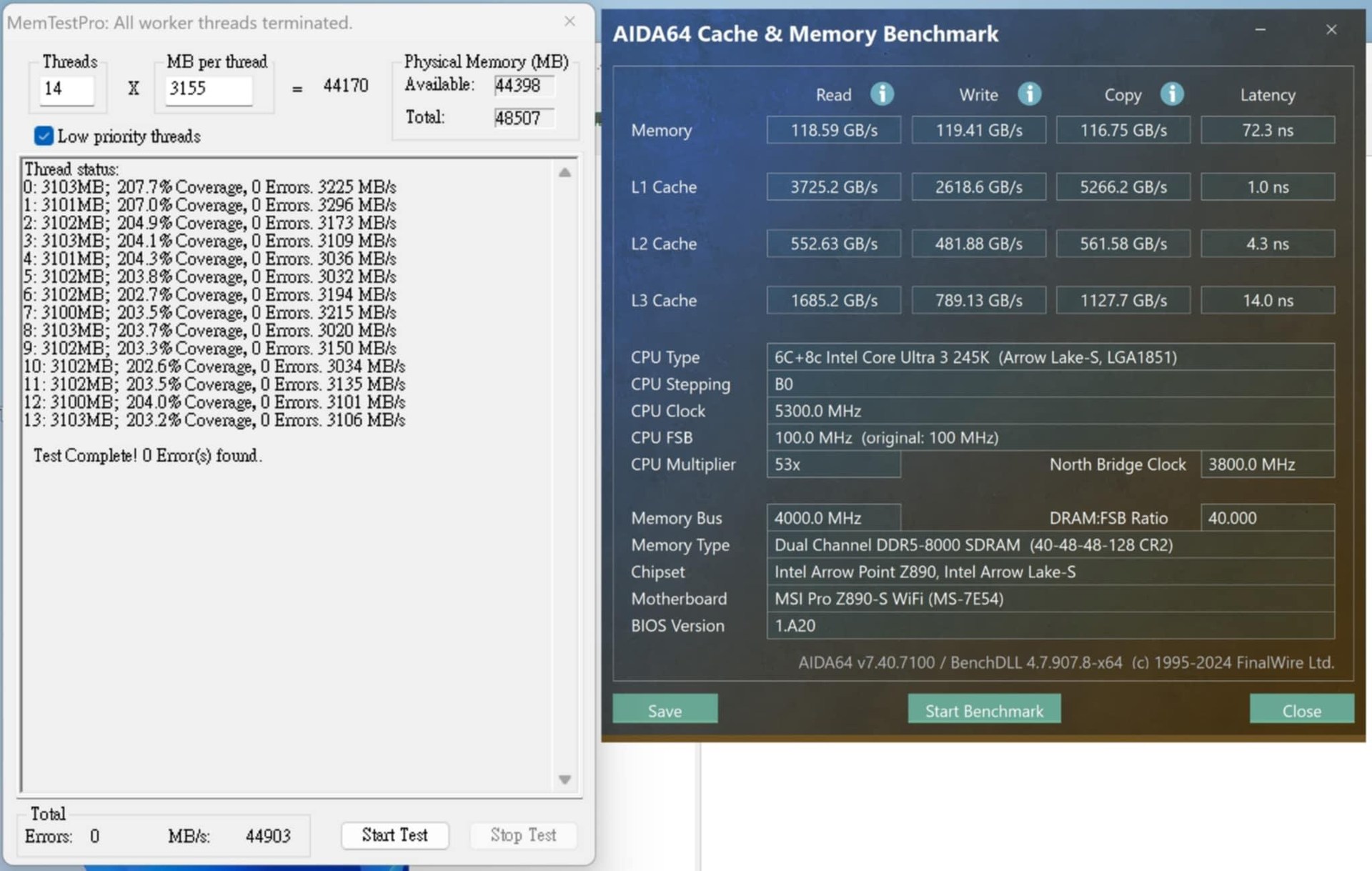The width and height of the screenshot is (1372, 871).
Task: Click the Available physical memory field
Action: (523, 86)
